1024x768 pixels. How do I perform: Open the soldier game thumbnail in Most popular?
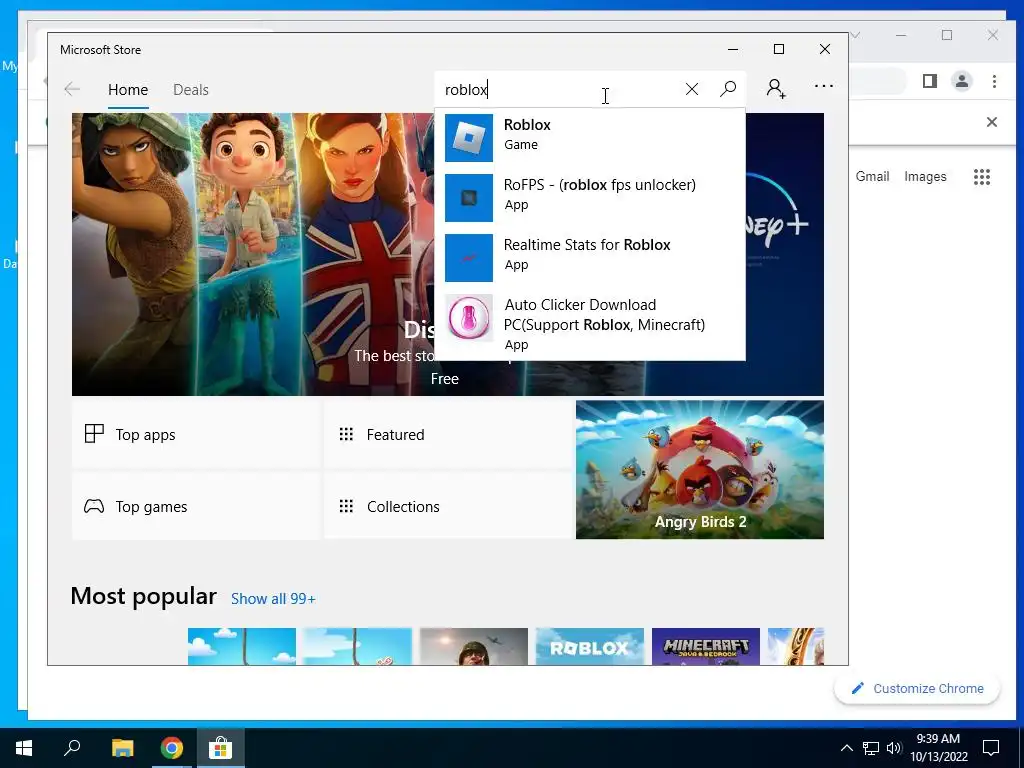[473, 647]
